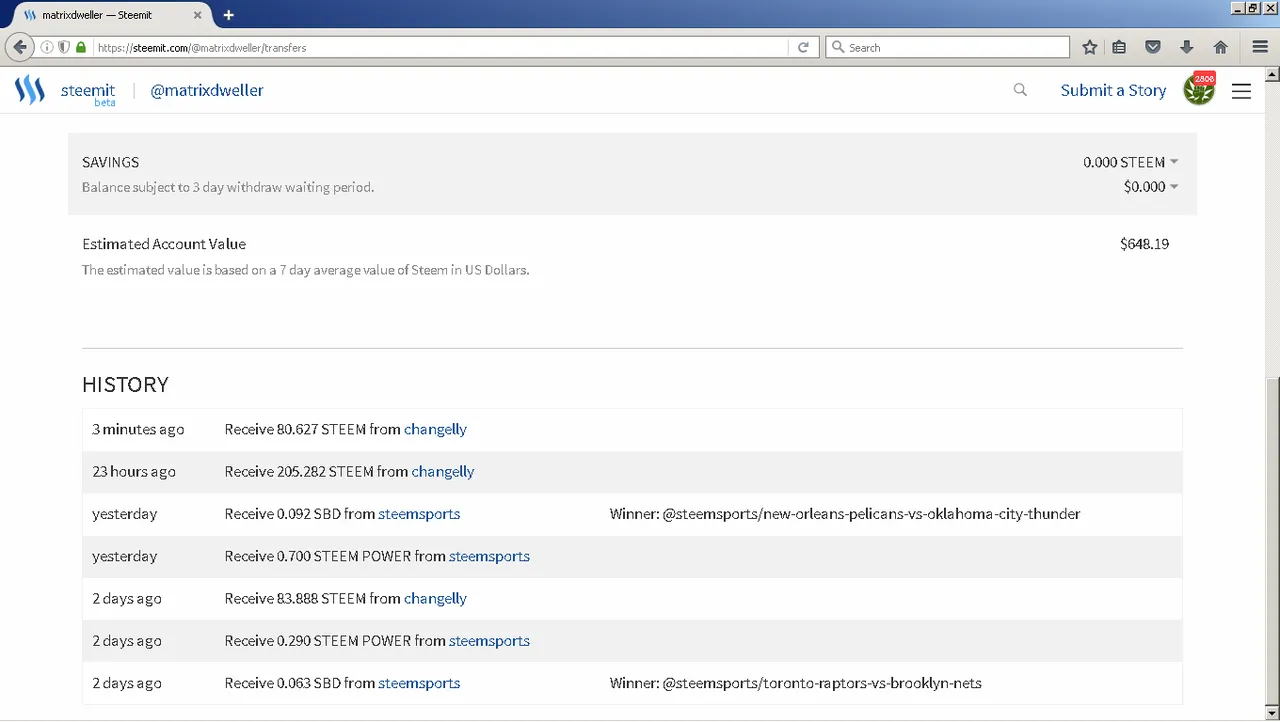The image size is (1280, 722).
Task: Reload the page with refresh icon
Action: coord(803,47)
